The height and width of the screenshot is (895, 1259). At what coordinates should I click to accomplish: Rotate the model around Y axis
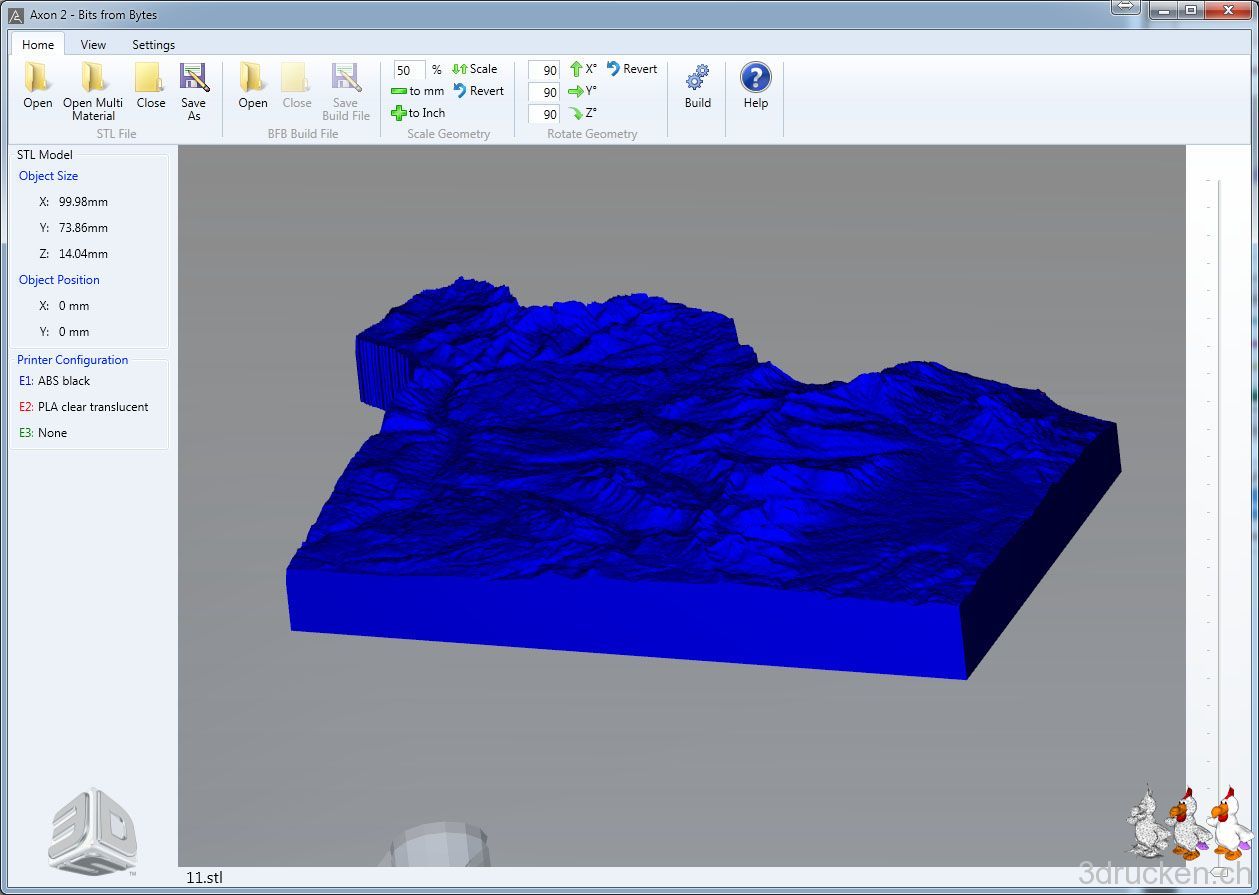tap(583, 91)
